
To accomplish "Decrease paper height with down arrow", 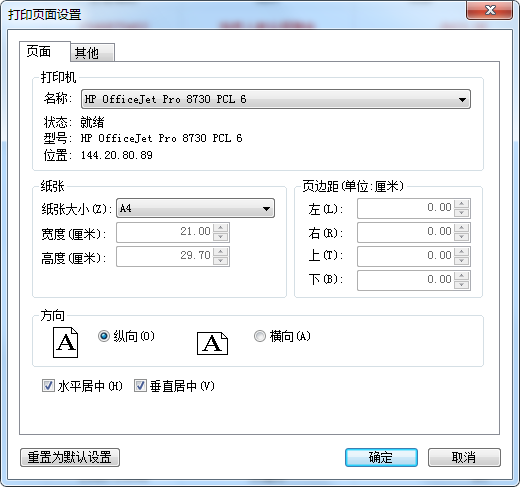I will point(221,261).
